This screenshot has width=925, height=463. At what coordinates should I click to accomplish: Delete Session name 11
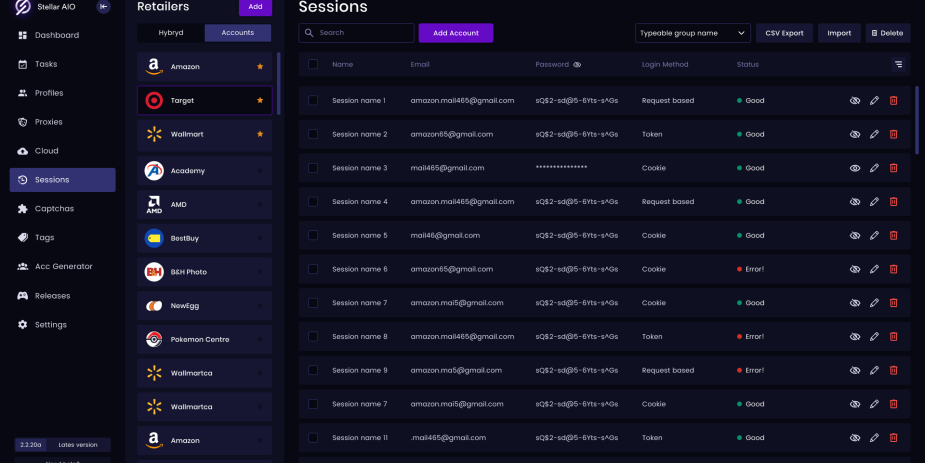pos(894,438)
